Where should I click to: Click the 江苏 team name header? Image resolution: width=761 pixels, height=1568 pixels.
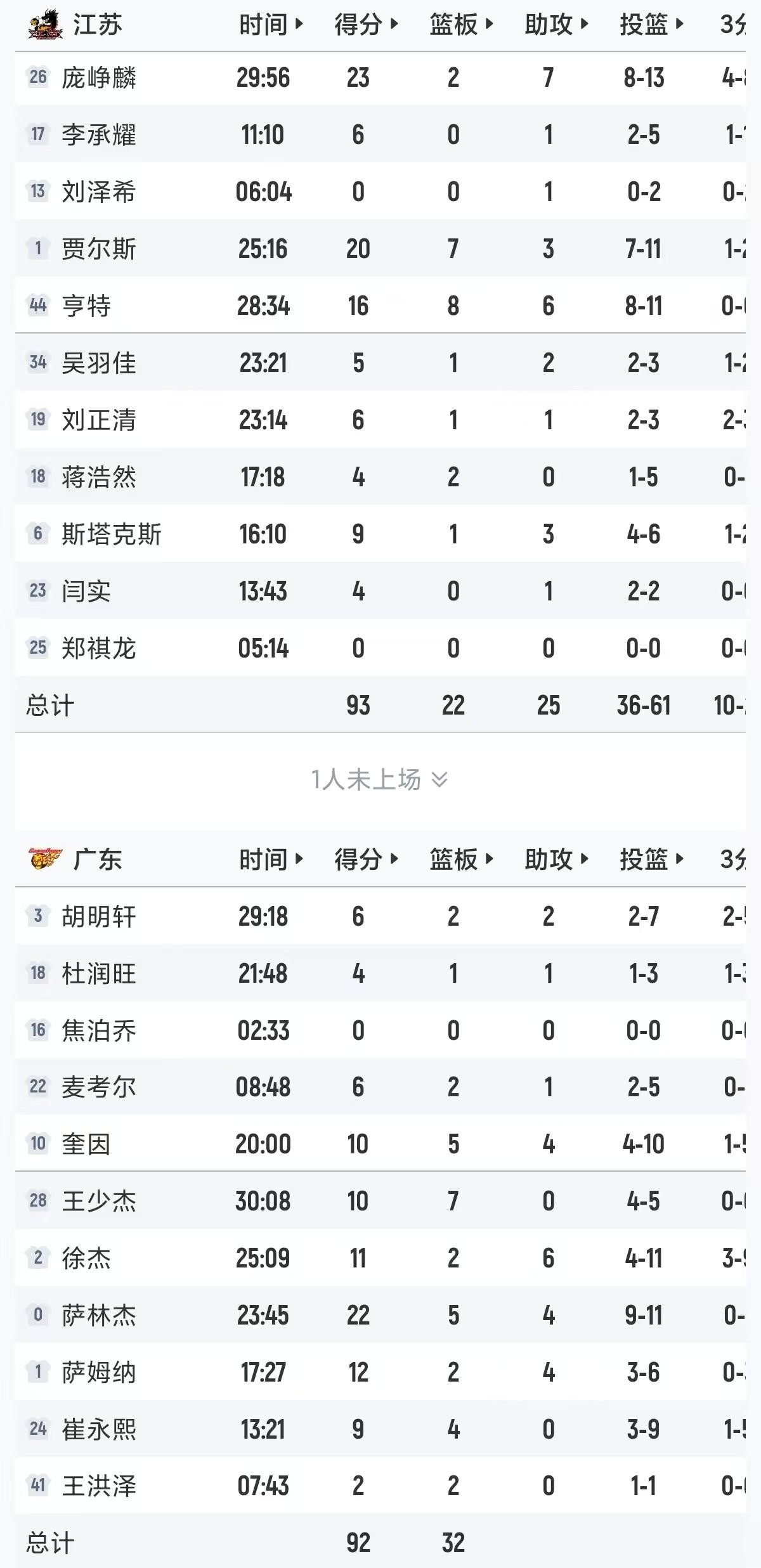coord(97,25)
